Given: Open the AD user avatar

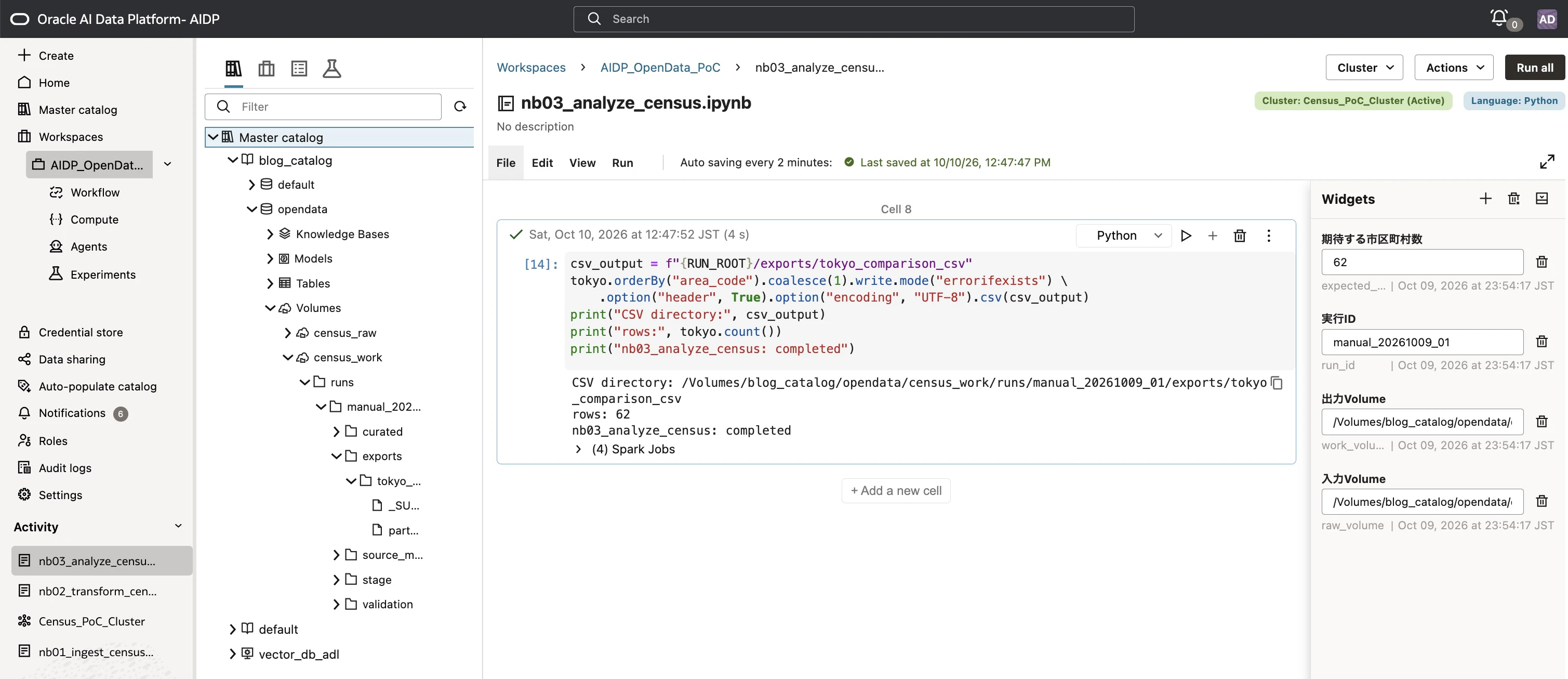Looking at the screenshot, I should 1547,19.
